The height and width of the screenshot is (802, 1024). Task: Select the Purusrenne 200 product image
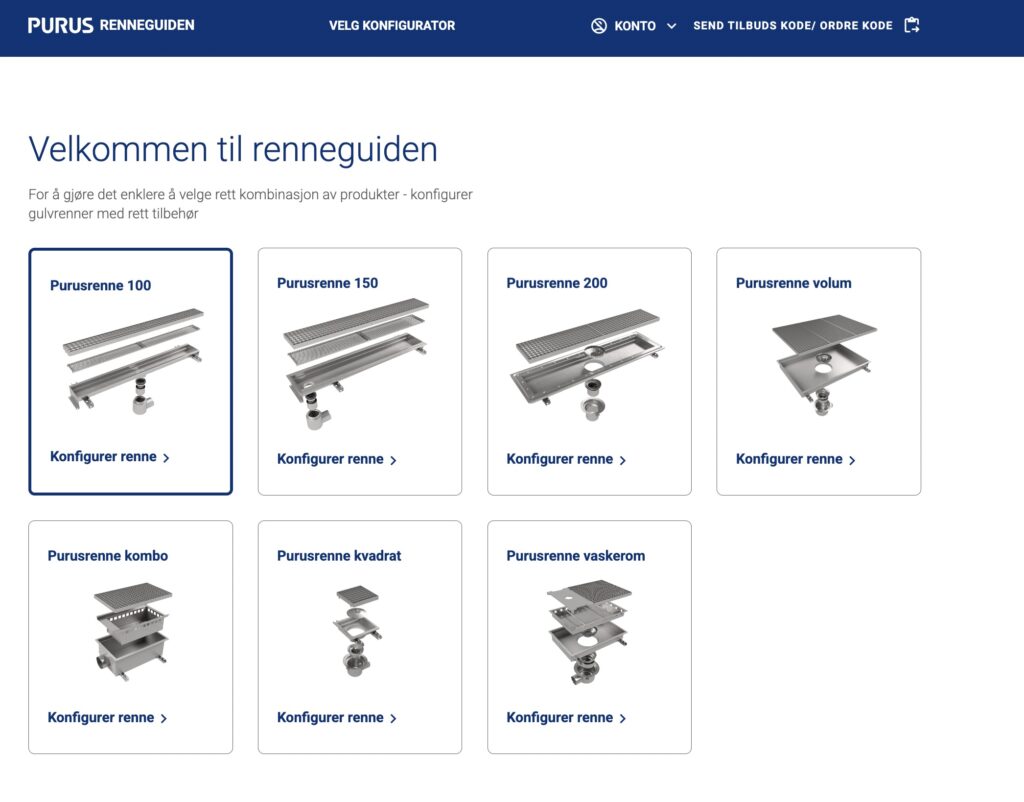[588, 364]
